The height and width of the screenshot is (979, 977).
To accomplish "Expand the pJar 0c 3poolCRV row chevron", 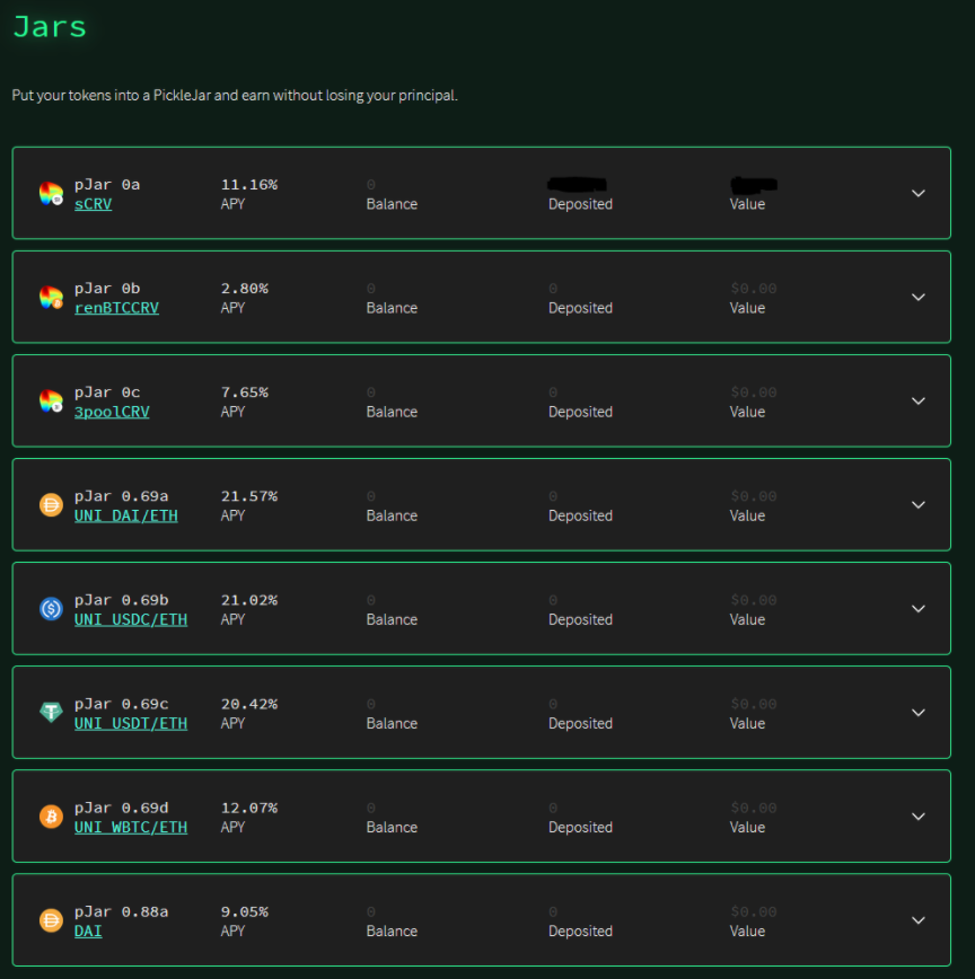I will pyautogui.click(x=918, y=401).
